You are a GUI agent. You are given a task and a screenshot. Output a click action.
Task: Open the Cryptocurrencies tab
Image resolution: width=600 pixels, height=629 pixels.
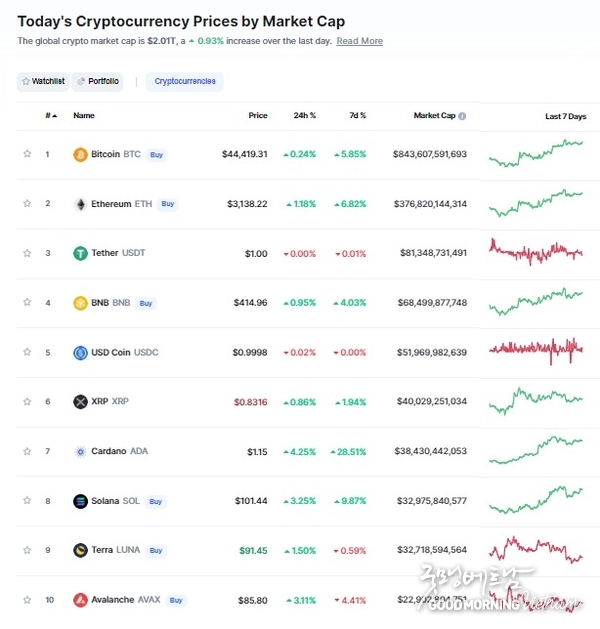point(185,81)
